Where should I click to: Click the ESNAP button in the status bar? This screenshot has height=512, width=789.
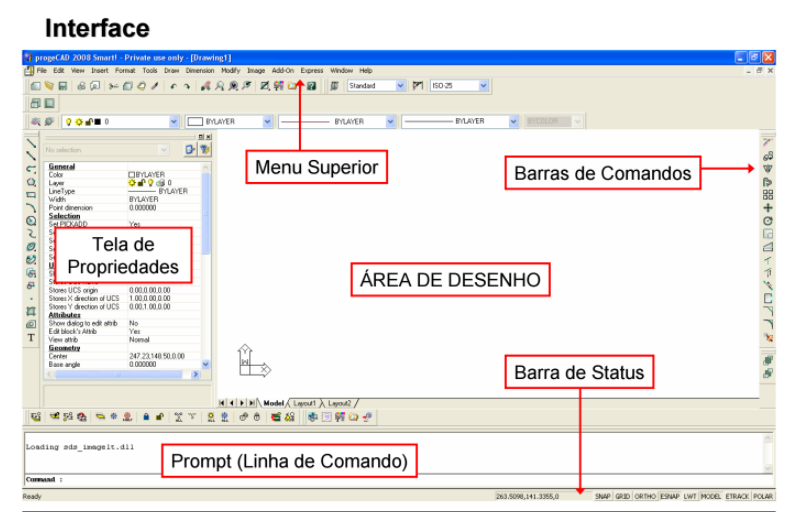(668, 495)
